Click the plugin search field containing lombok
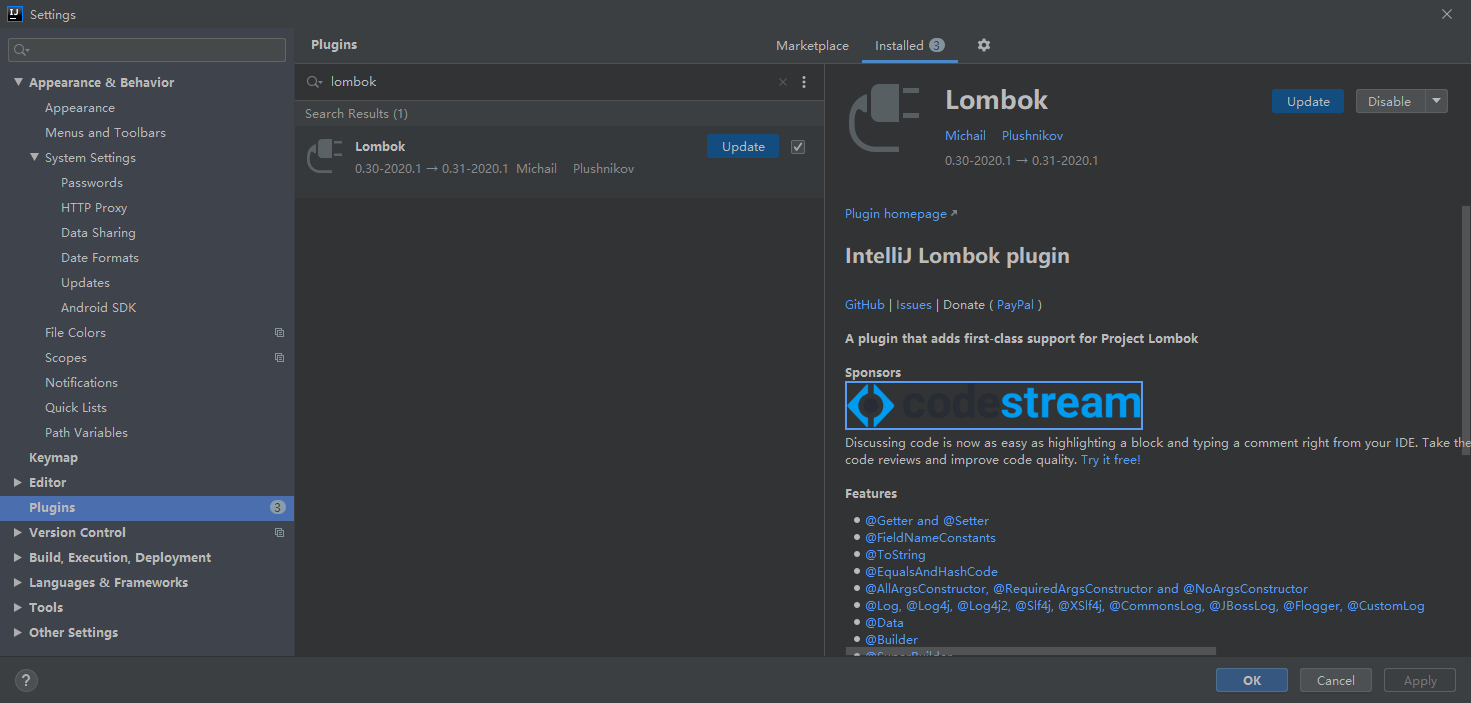The width and height of the screenshot is (1471, 703). tap(550, 82)
